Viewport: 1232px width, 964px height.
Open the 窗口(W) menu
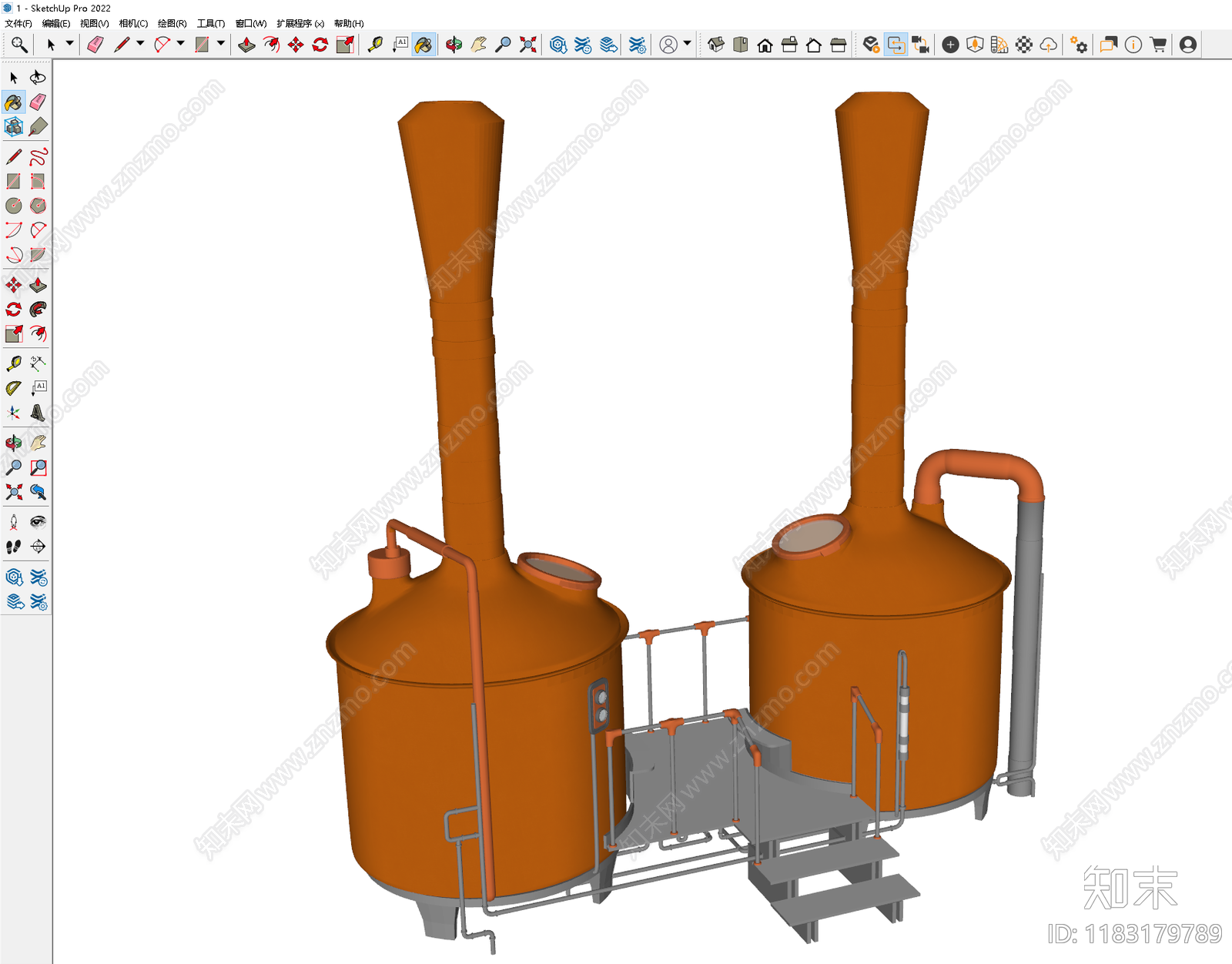251,24
